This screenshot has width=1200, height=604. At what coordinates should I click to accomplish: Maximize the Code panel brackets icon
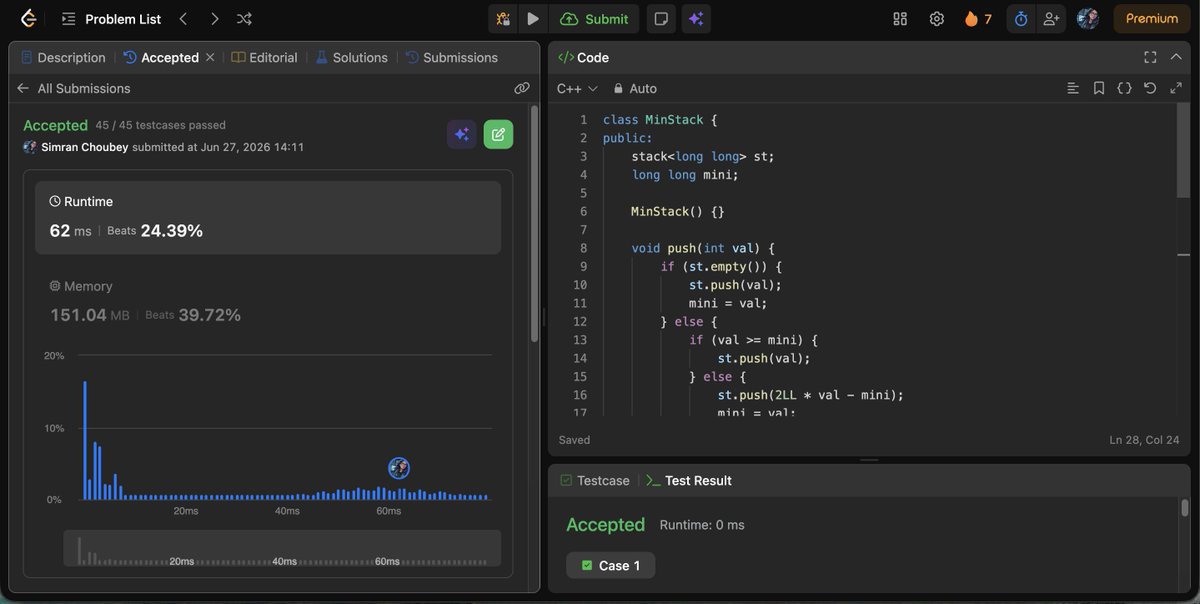pyautogui.click(x=1150, y=58)
